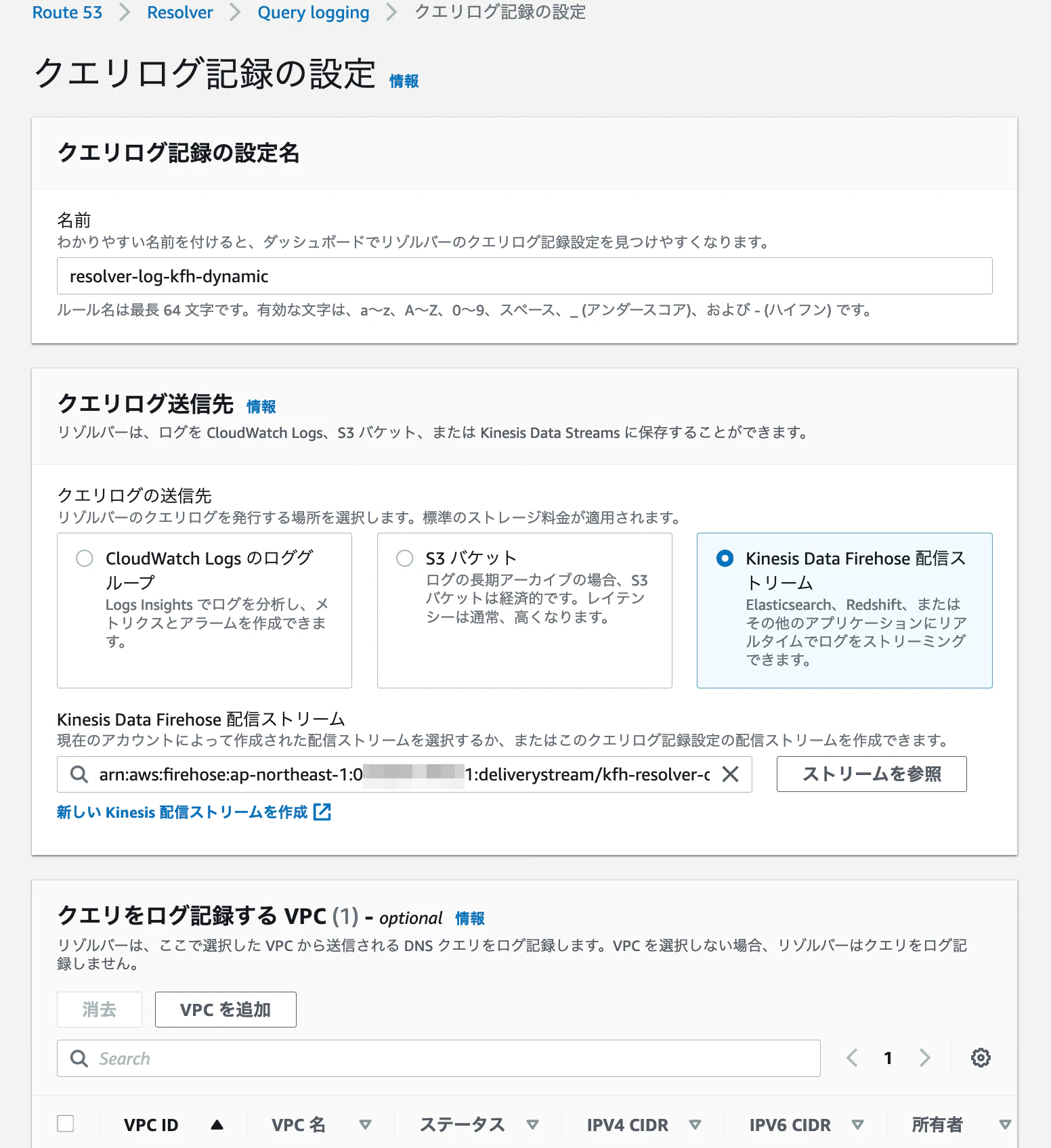Open the Query logging breadcrumb link
The width and height of the screenshot is (1051, 1148).
(314, 12)
